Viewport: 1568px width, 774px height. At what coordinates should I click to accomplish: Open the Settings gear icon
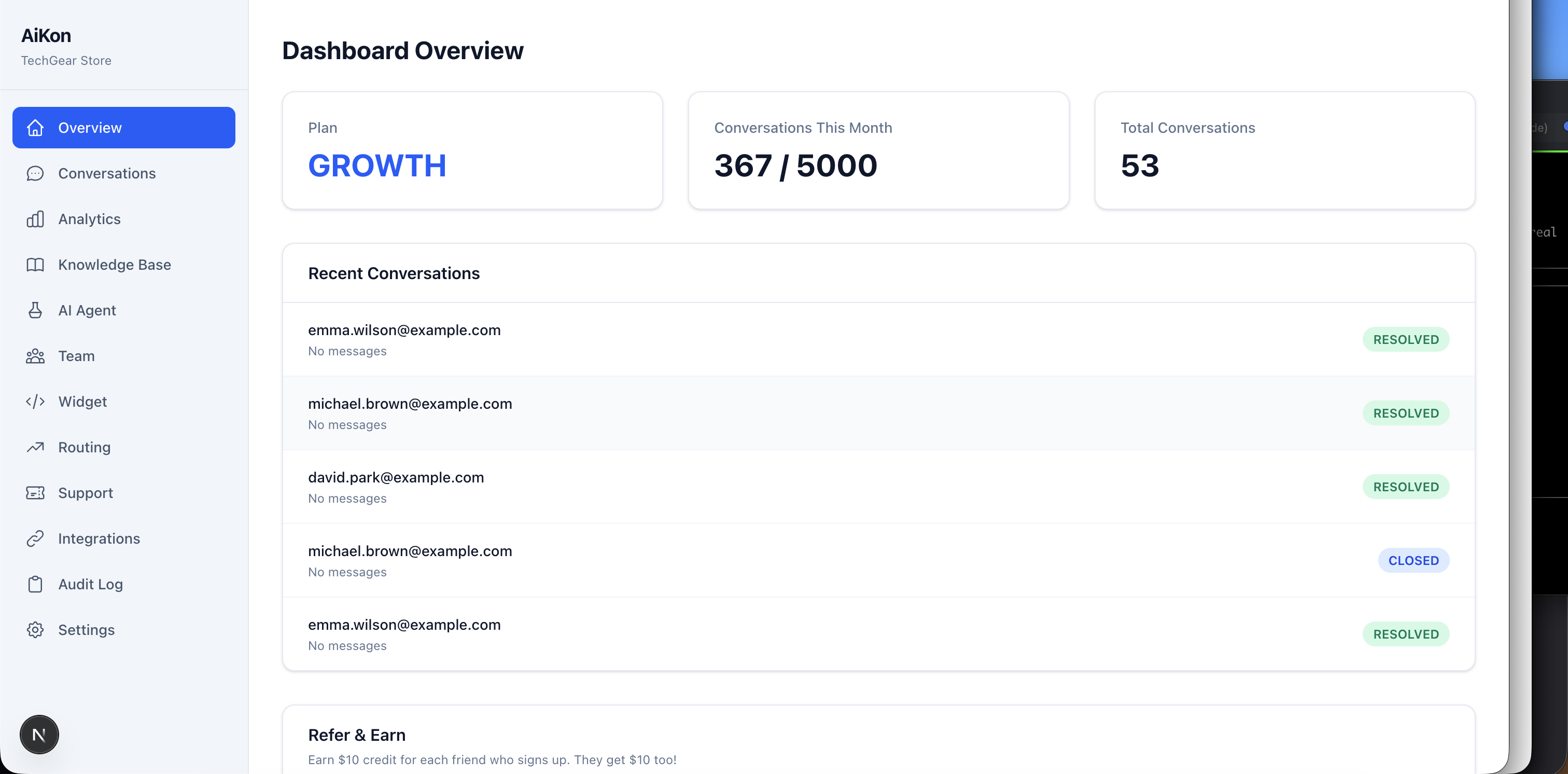[35, 630]
